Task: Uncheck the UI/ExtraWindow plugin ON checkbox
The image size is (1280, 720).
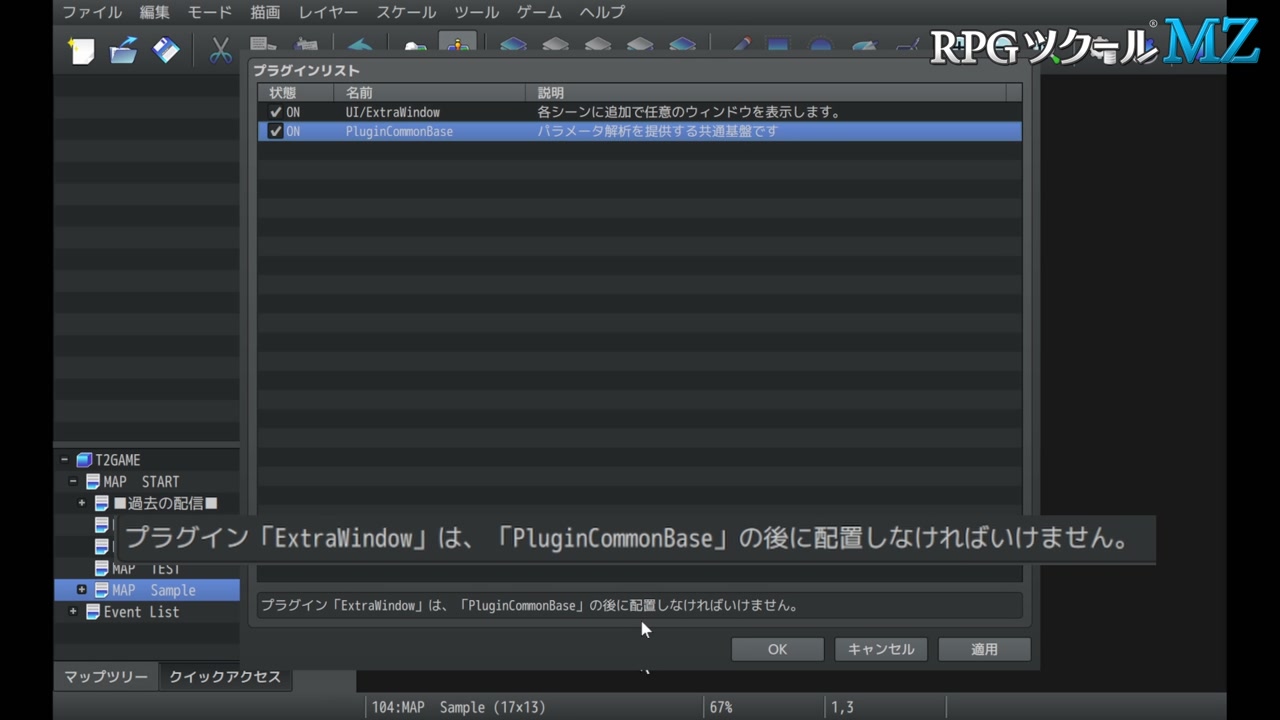Action: (276, 112)
